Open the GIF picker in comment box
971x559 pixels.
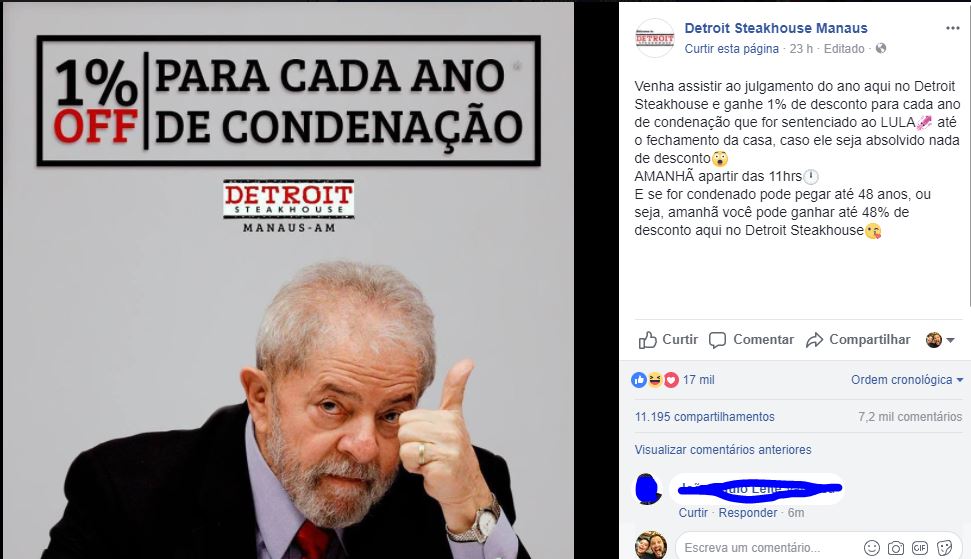920,548
